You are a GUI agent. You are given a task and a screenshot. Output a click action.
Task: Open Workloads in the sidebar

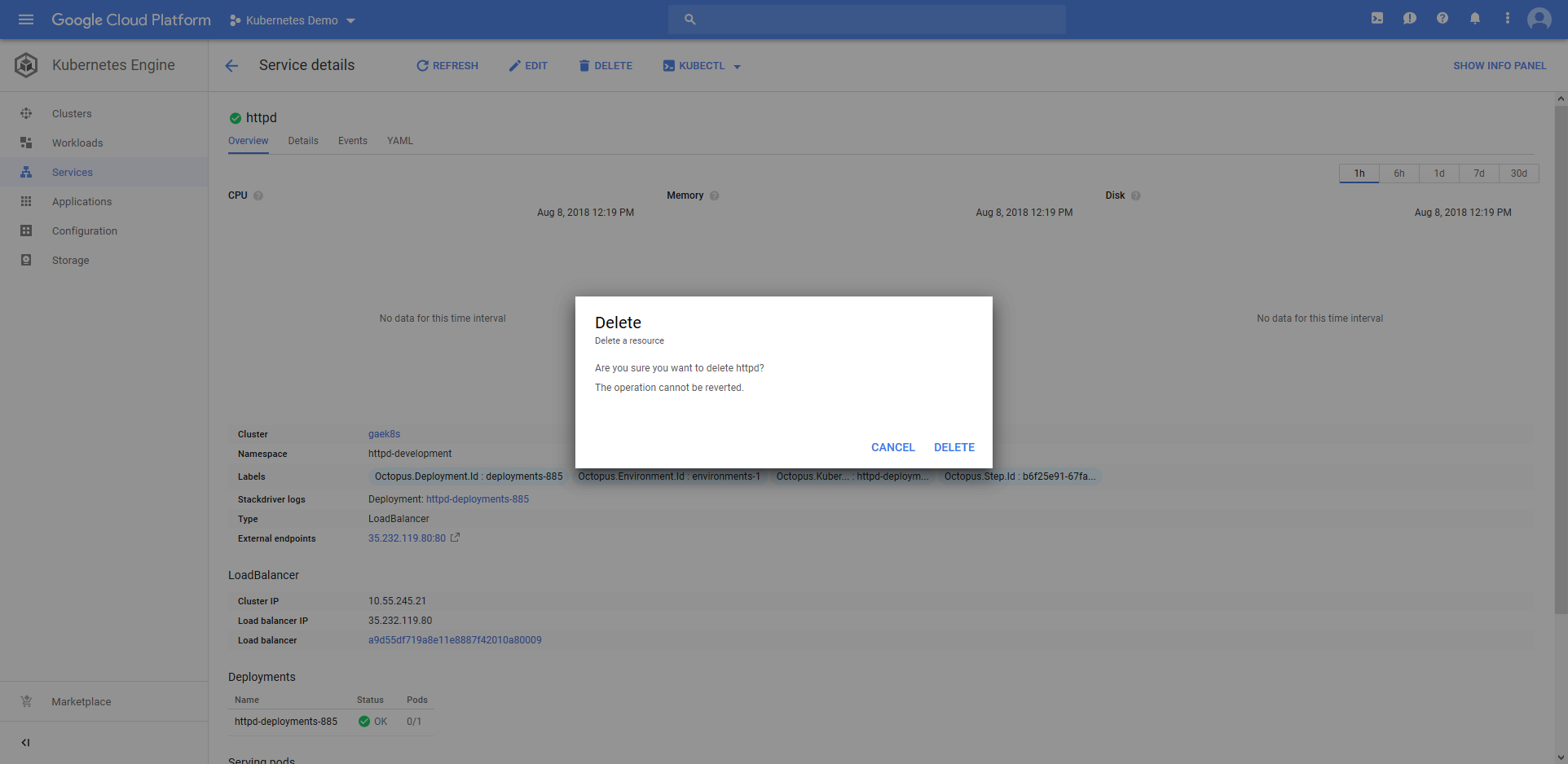tap(77, 143)
